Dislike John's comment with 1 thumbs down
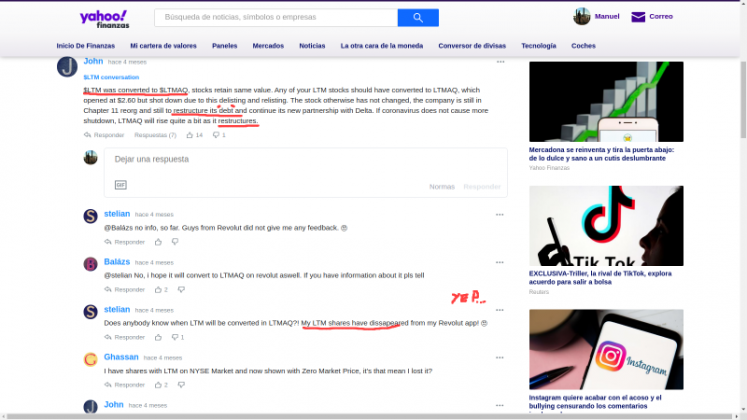The width and height of the screenshot is (747, 420). pos(216,135)
